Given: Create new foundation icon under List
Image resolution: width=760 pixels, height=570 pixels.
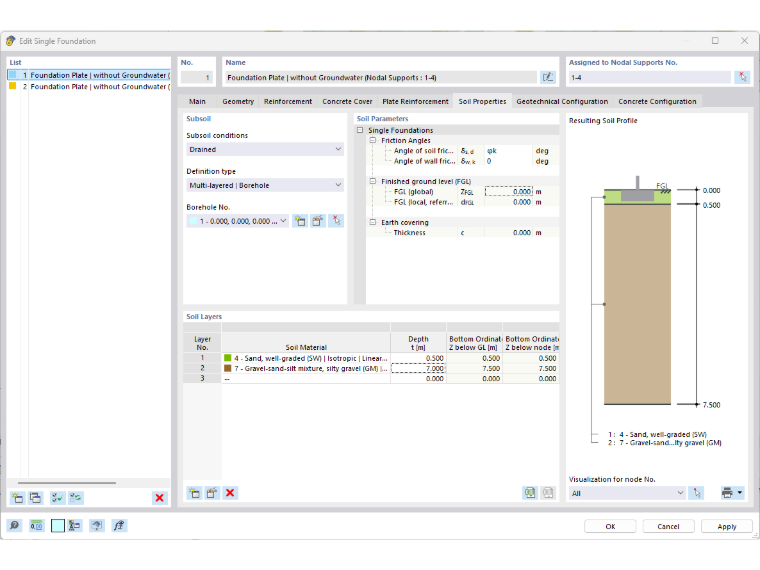Looking at the screenshot, I should click(x=18, y=498).
